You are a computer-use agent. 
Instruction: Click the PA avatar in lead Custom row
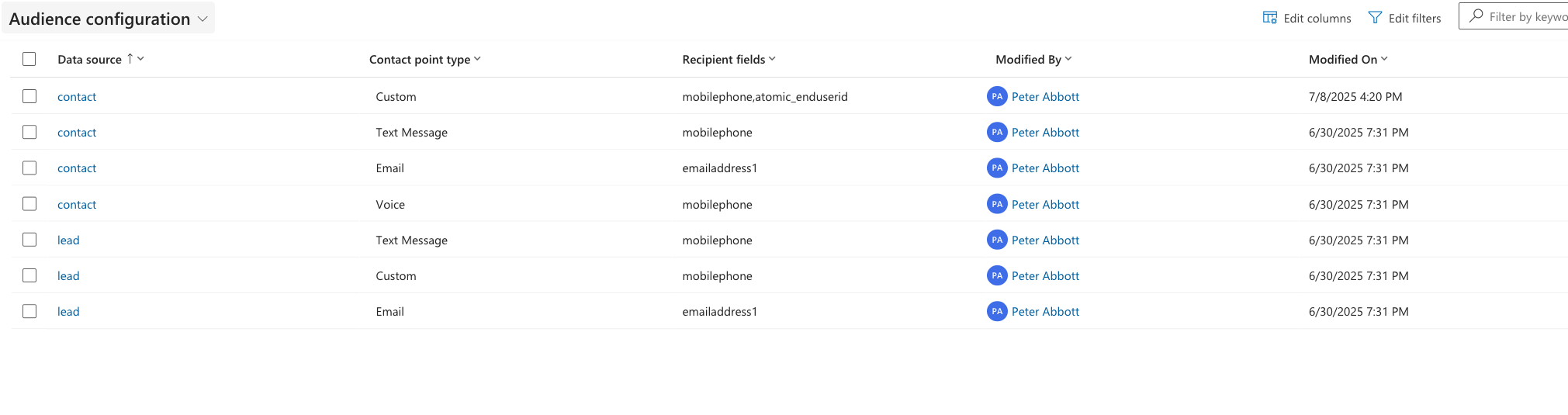(x=997, y=275)
